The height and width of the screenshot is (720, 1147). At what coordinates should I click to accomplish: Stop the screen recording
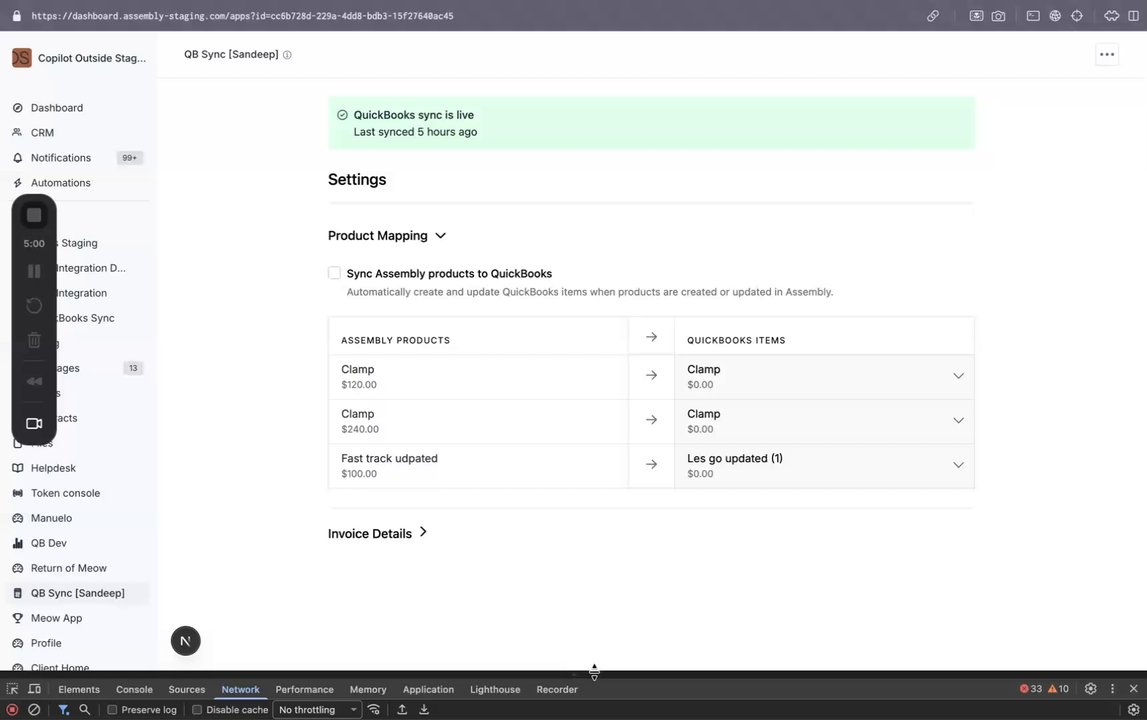click(x=34, y=215)
